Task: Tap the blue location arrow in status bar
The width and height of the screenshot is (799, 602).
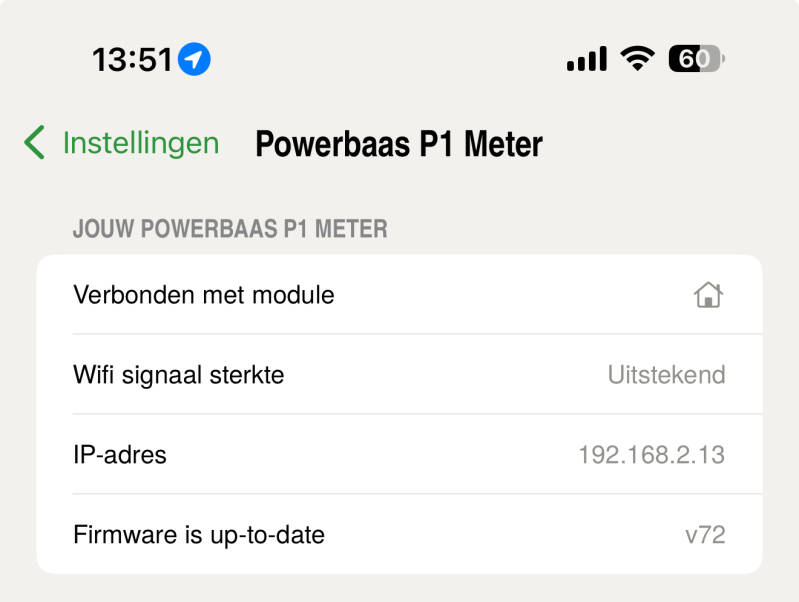Action: pos(194,60)
